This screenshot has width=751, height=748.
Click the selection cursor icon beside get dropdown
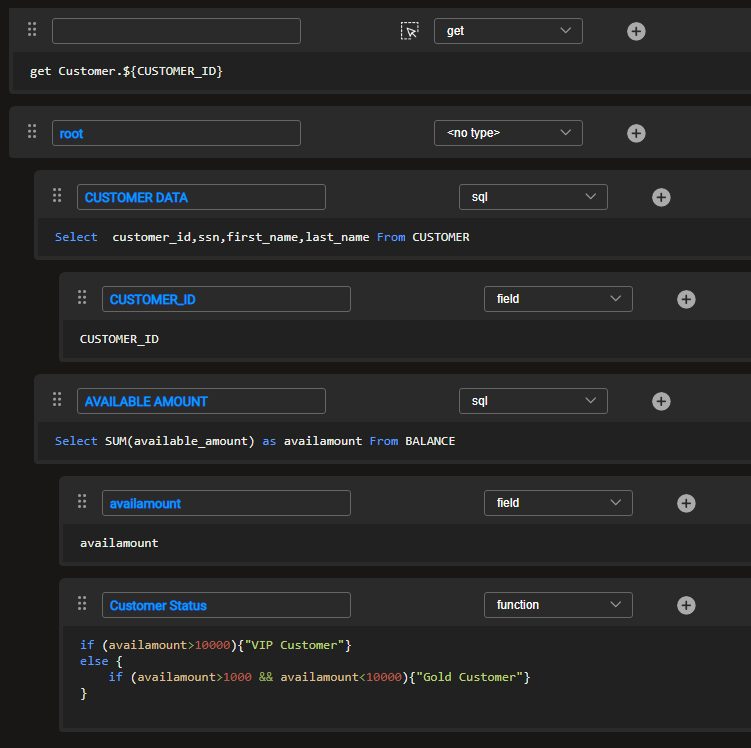(x=410, y=31)
